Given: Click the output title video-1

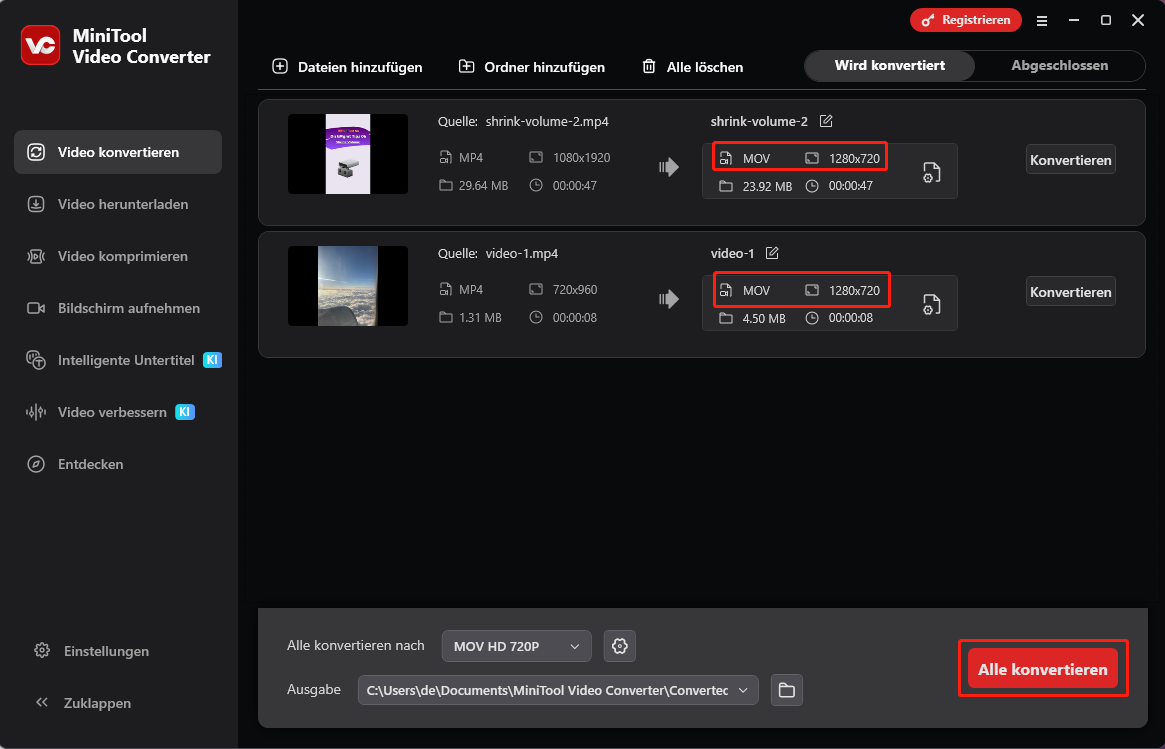Looking at the screenshot, I should pos(733,253).
